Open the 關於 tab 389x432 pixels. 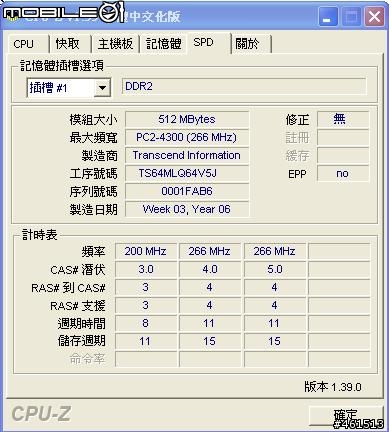(251, 44)
